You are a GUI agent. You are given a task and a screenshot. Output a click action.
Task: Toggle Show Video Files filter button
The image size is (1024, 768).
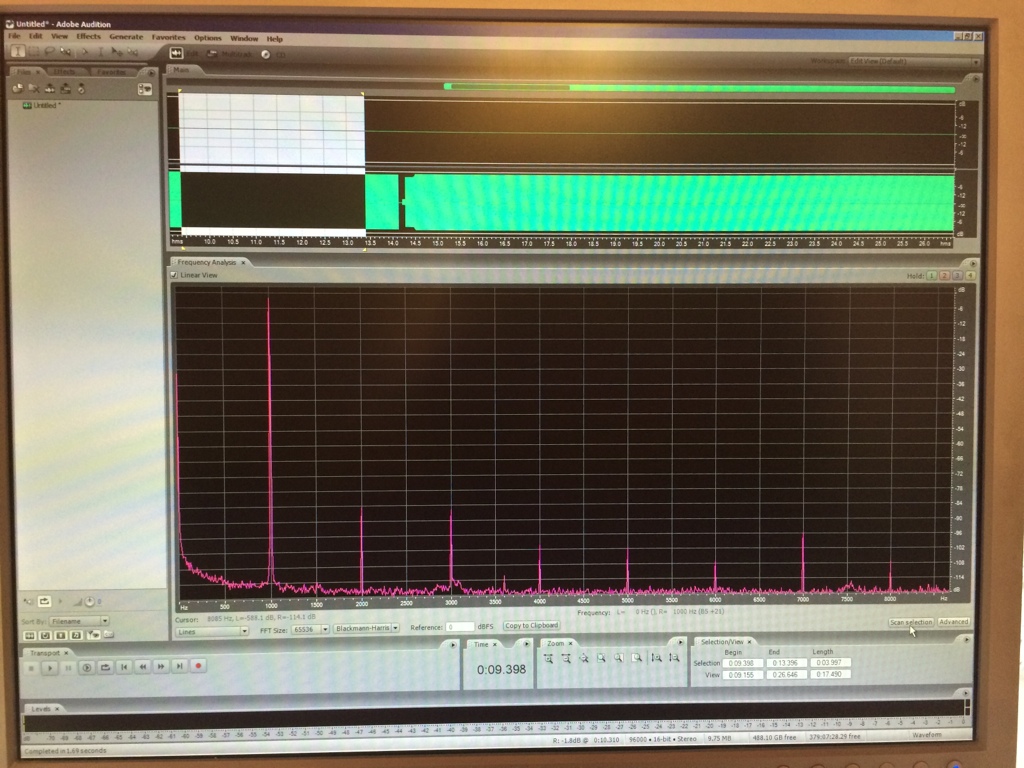coord(61,635)
